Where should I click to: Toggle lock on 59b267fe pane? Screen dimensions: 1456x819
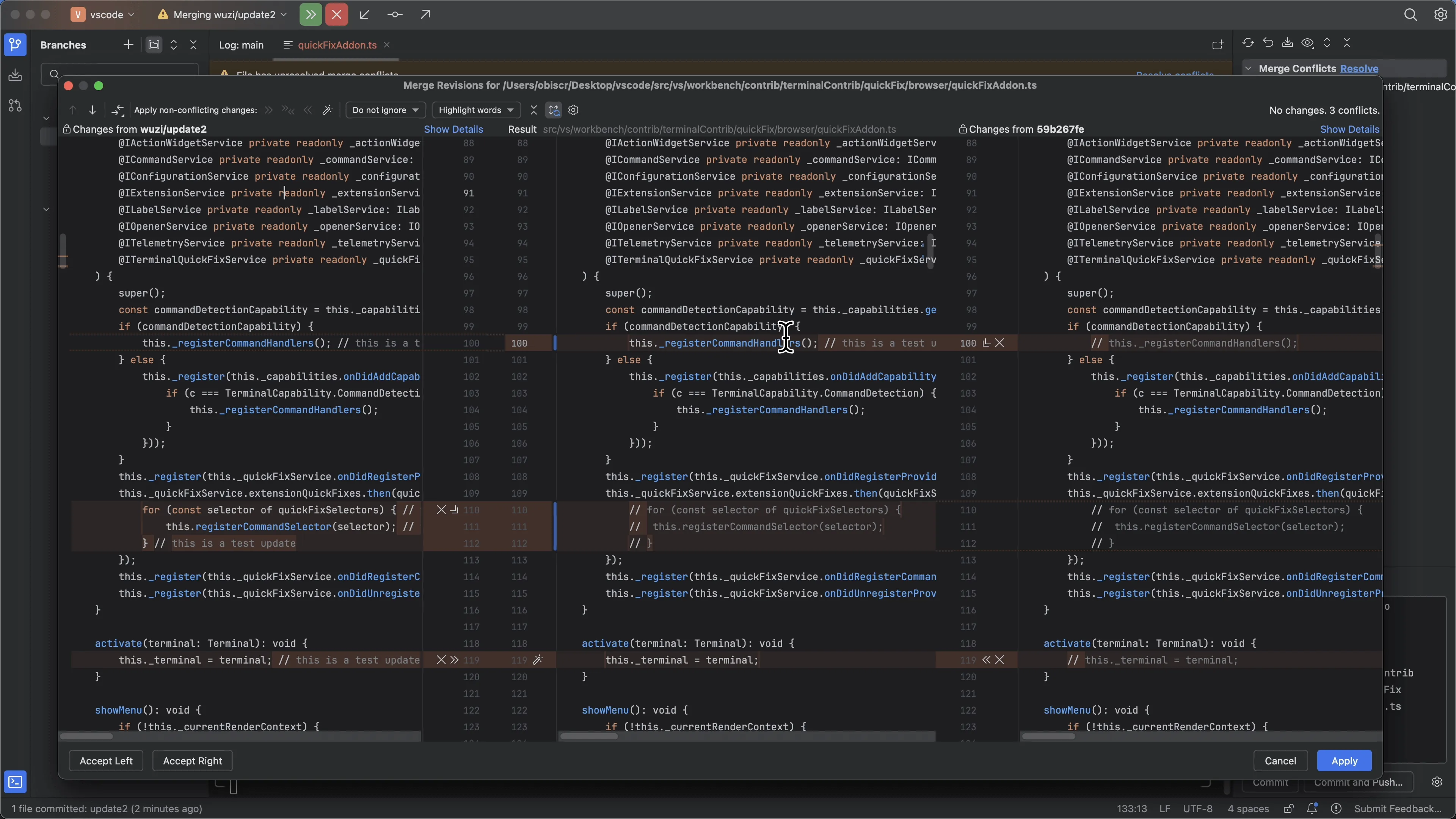[x=963, y=129]
